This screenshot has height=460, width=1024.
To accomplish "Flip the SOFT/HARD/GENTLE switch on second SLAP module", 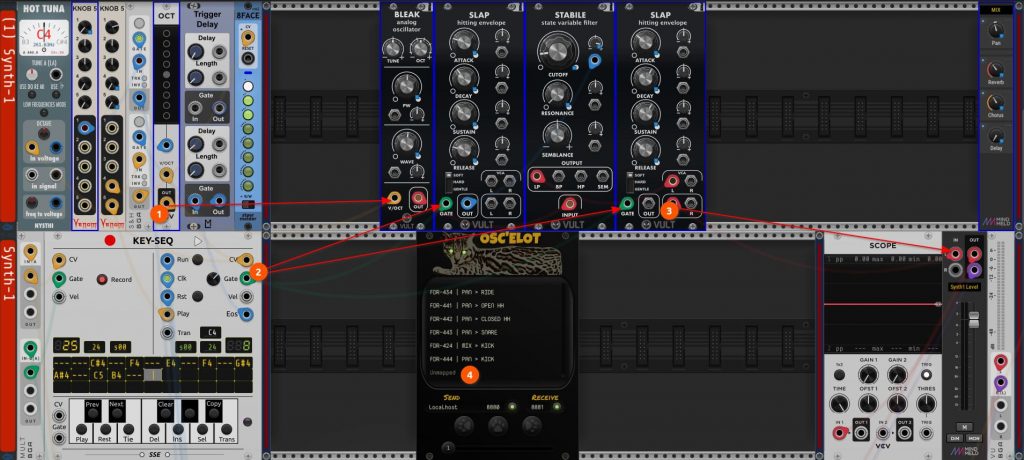I will click(x=629, y=182).
